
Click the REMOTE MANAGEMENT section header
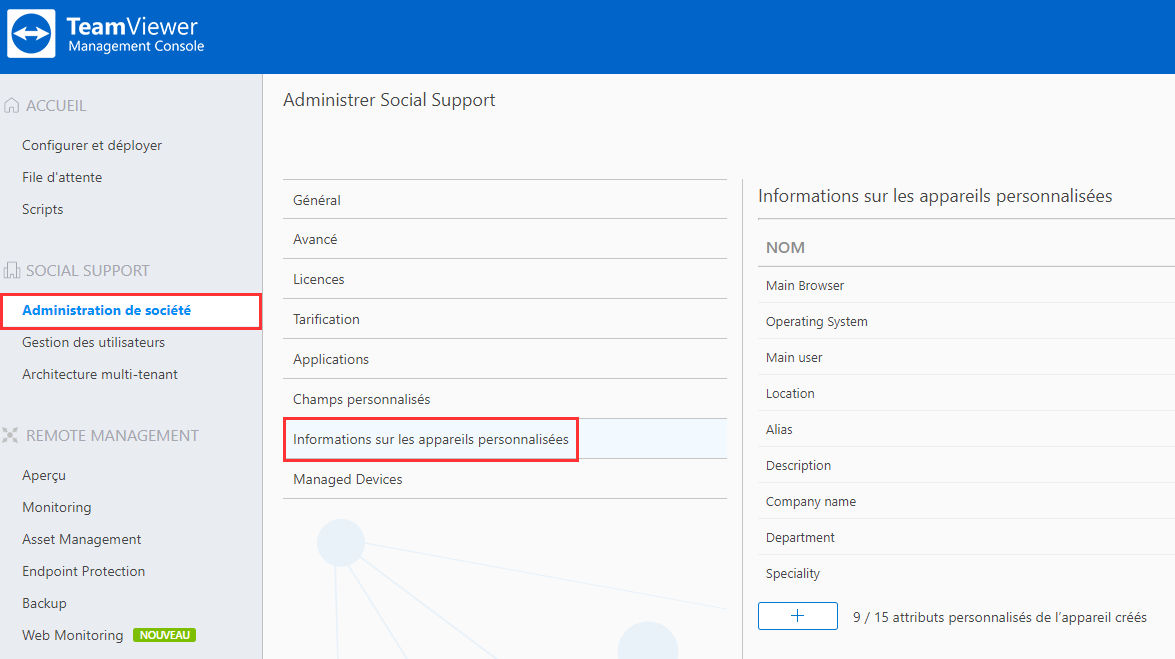[112, 436]
